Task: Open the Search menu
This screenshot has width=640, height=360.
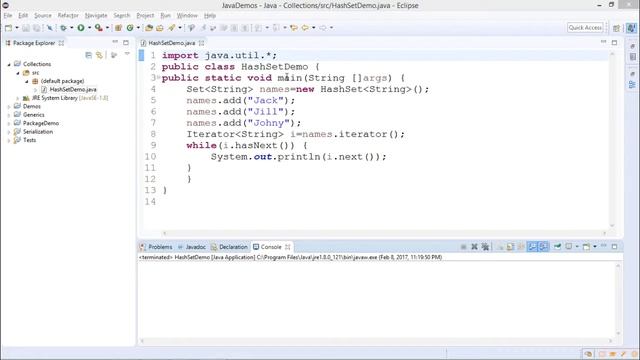Action: coord(122,16)
